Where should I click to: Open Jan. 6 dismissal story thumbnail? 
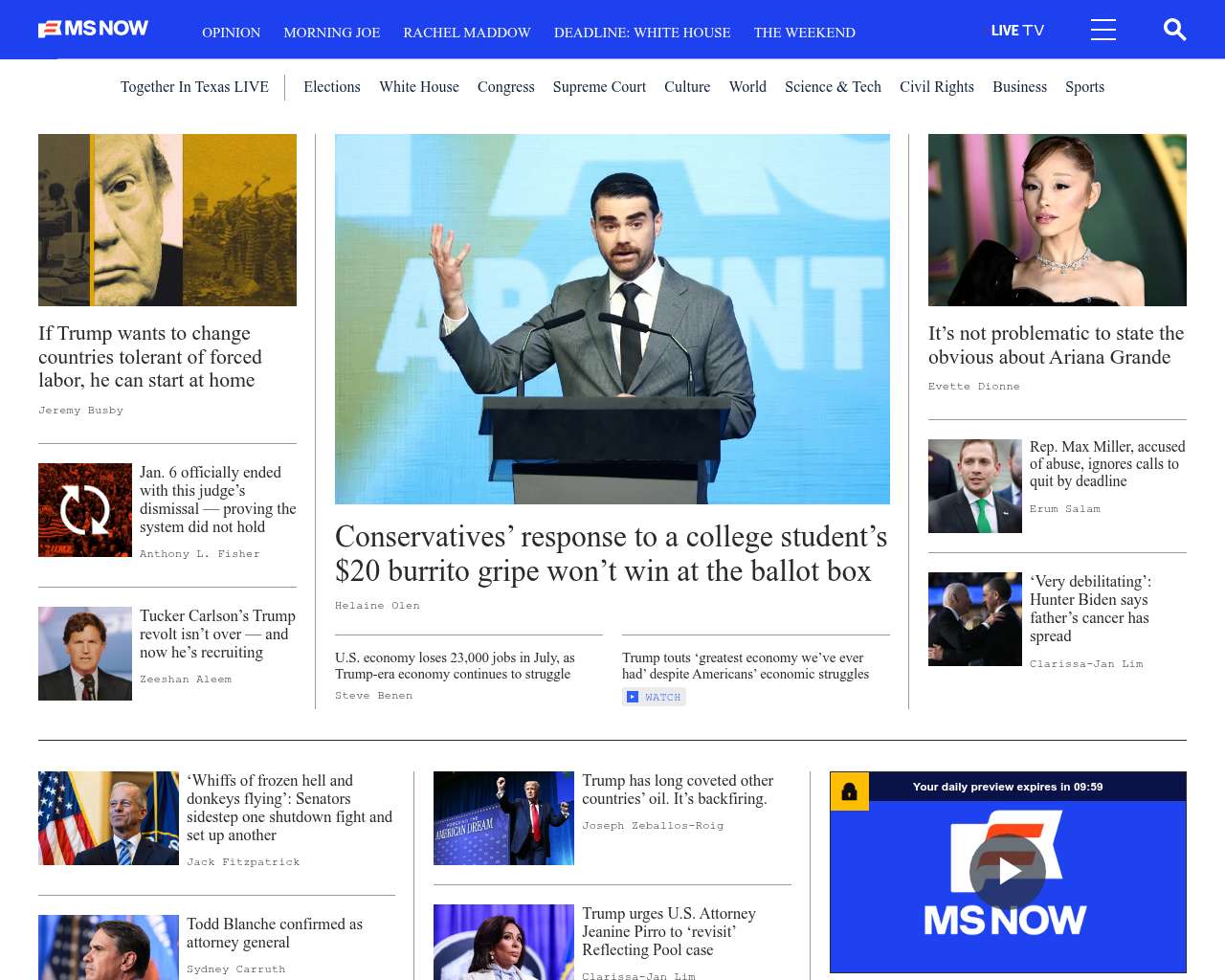pos(85,510)
